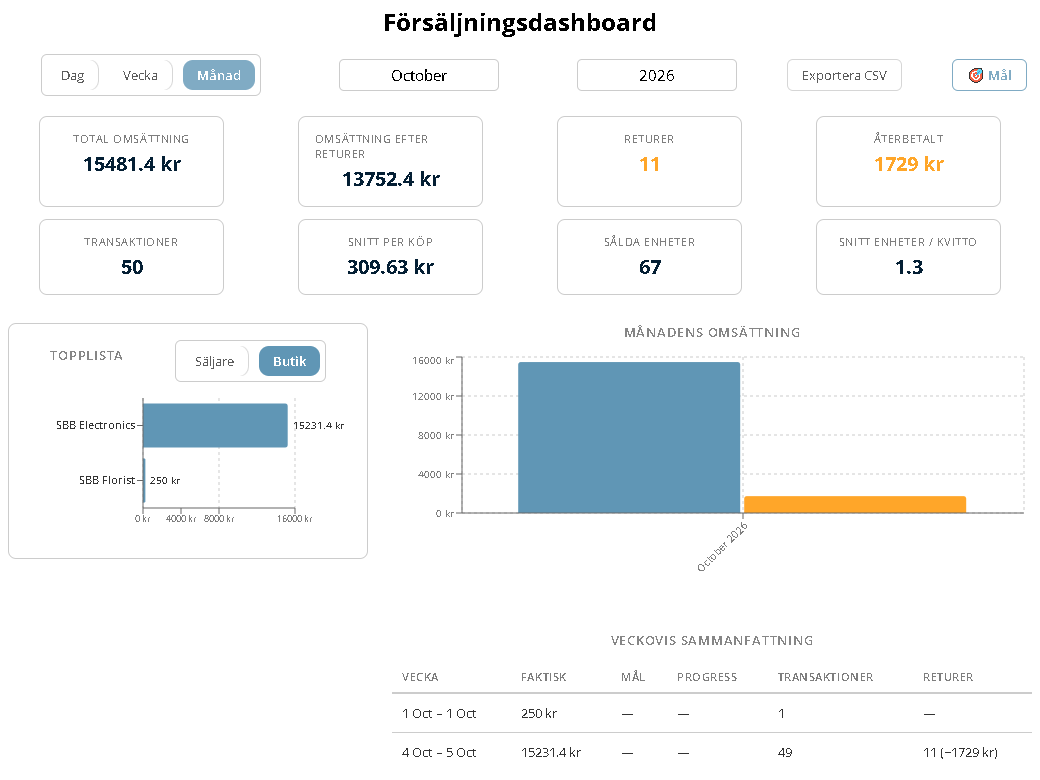1040x780 pixels.
Task: Click the SBB Florist bar in topplista
Action: [145, 480]
